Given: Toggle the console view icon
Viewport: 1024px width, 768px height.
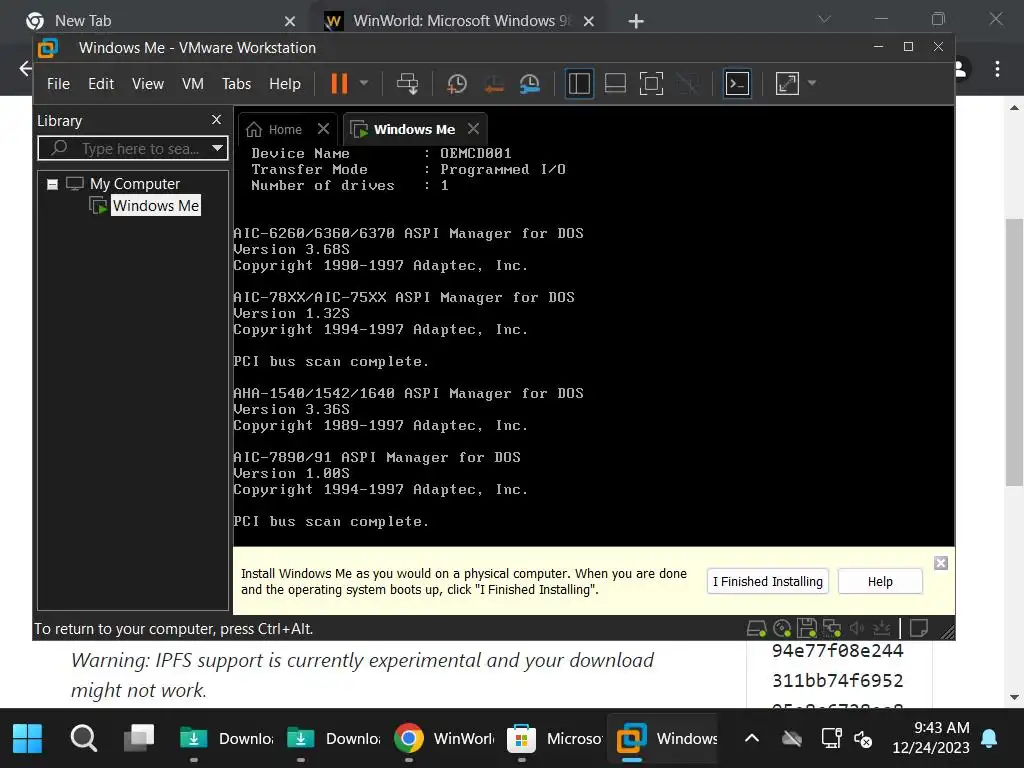Looking at the screenshot, I should [x=737, y=84].
